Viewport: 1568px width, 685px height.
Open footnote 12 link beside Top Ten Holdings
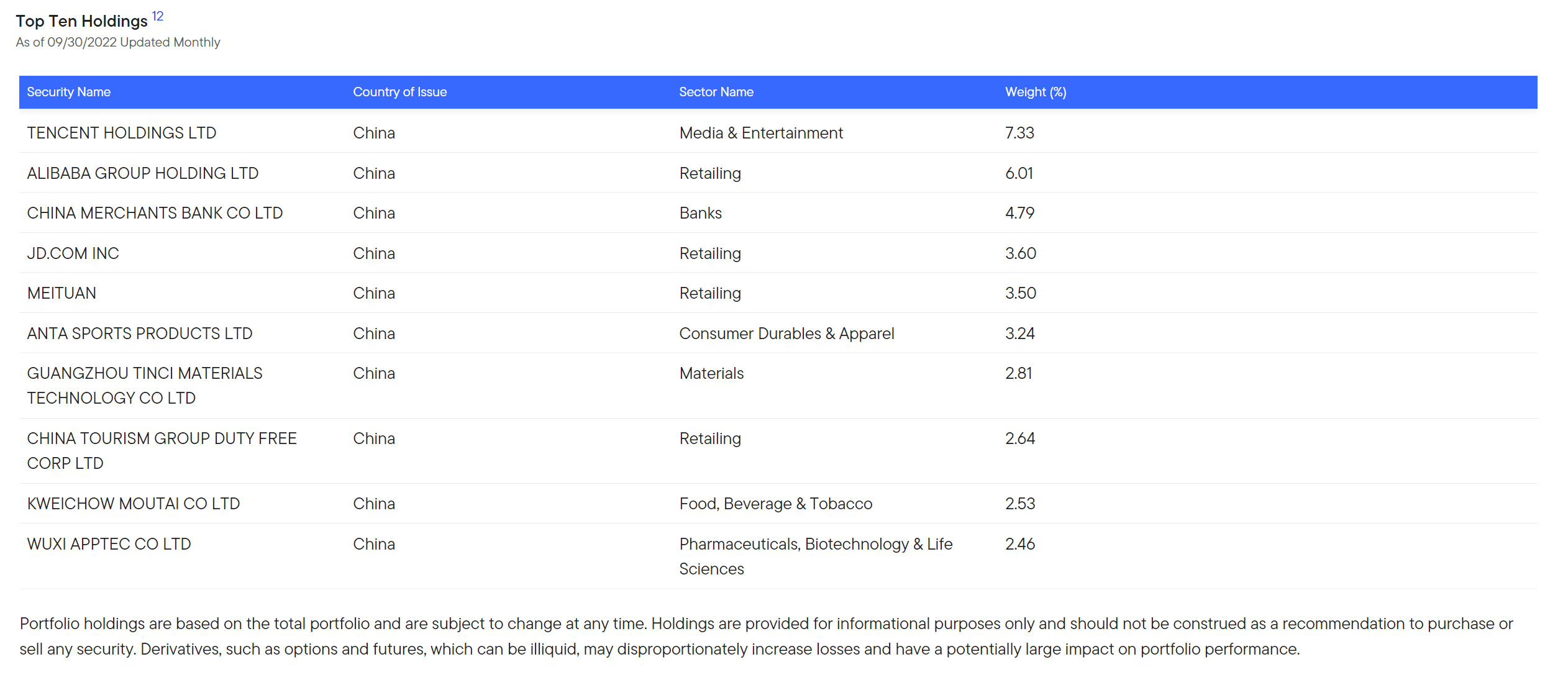(x=158, y=16)
